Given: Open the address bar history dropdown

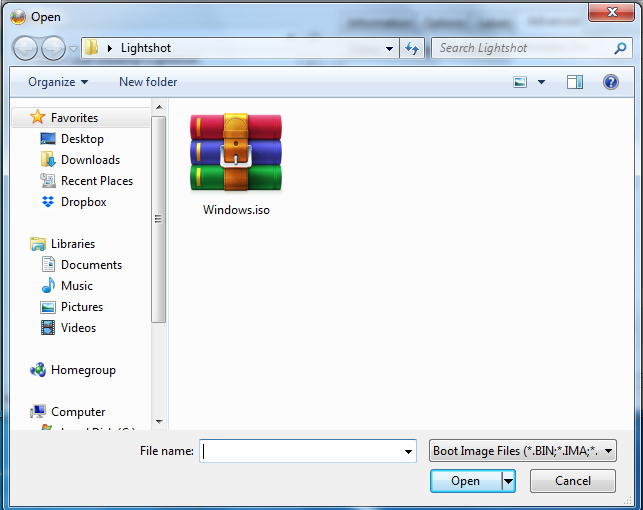Looking at the screenshot, I should click(389, 49).
